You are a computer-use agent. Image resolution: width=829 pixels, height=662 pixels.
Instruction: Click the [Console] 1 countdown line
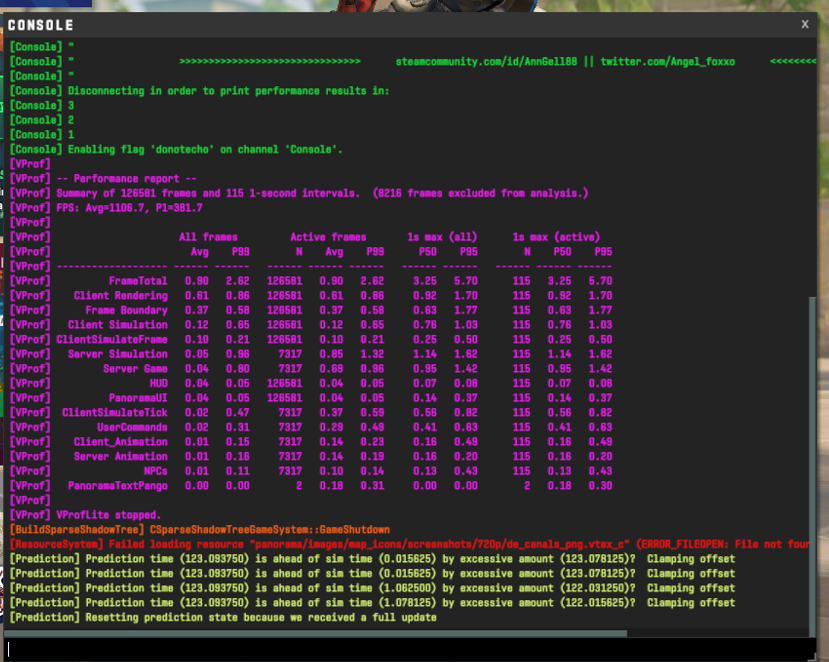pos(42,135)
